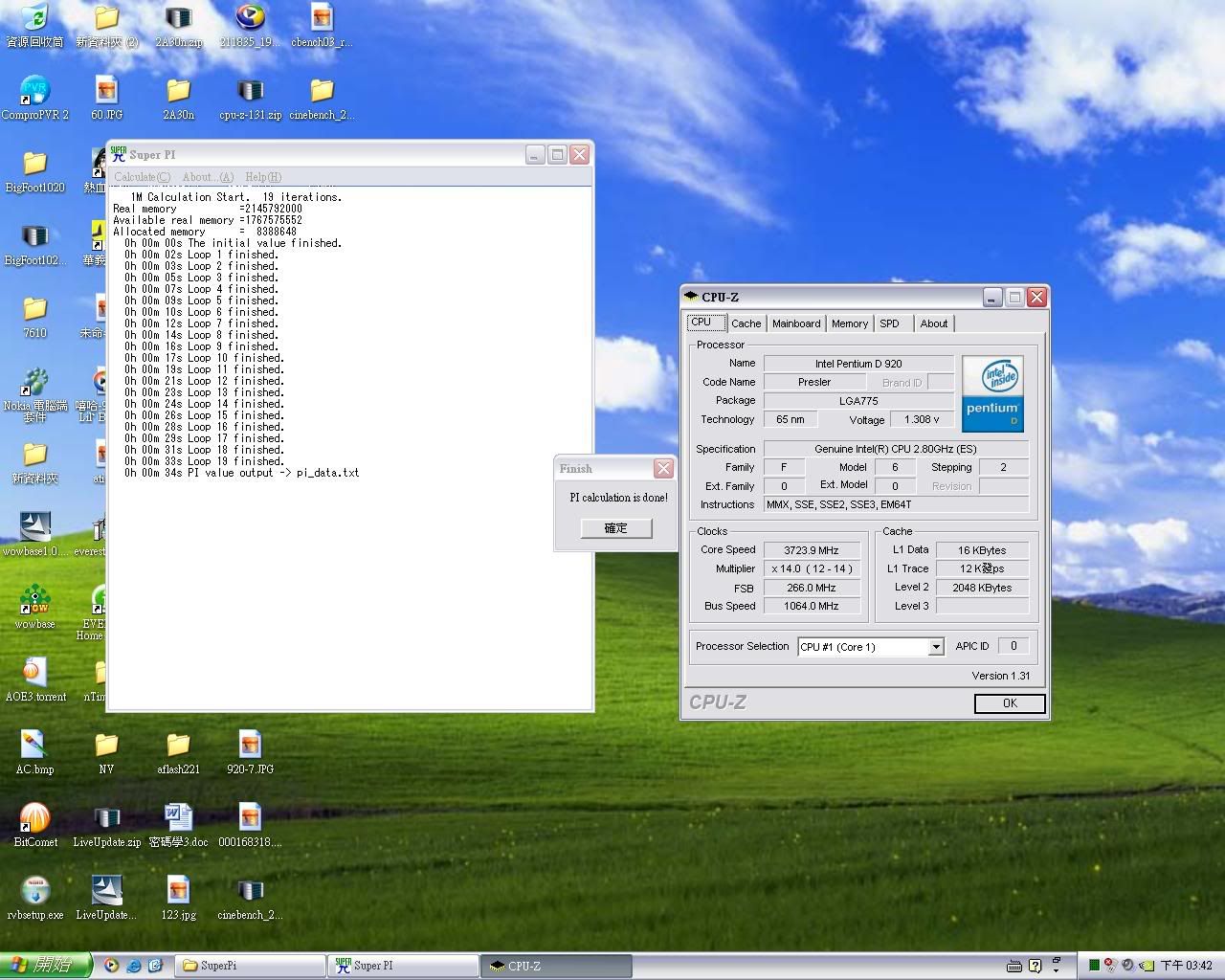This screenshot has height=980, width=1225.
Task: Click OK button in CPU-Z
Action: 1010,703
